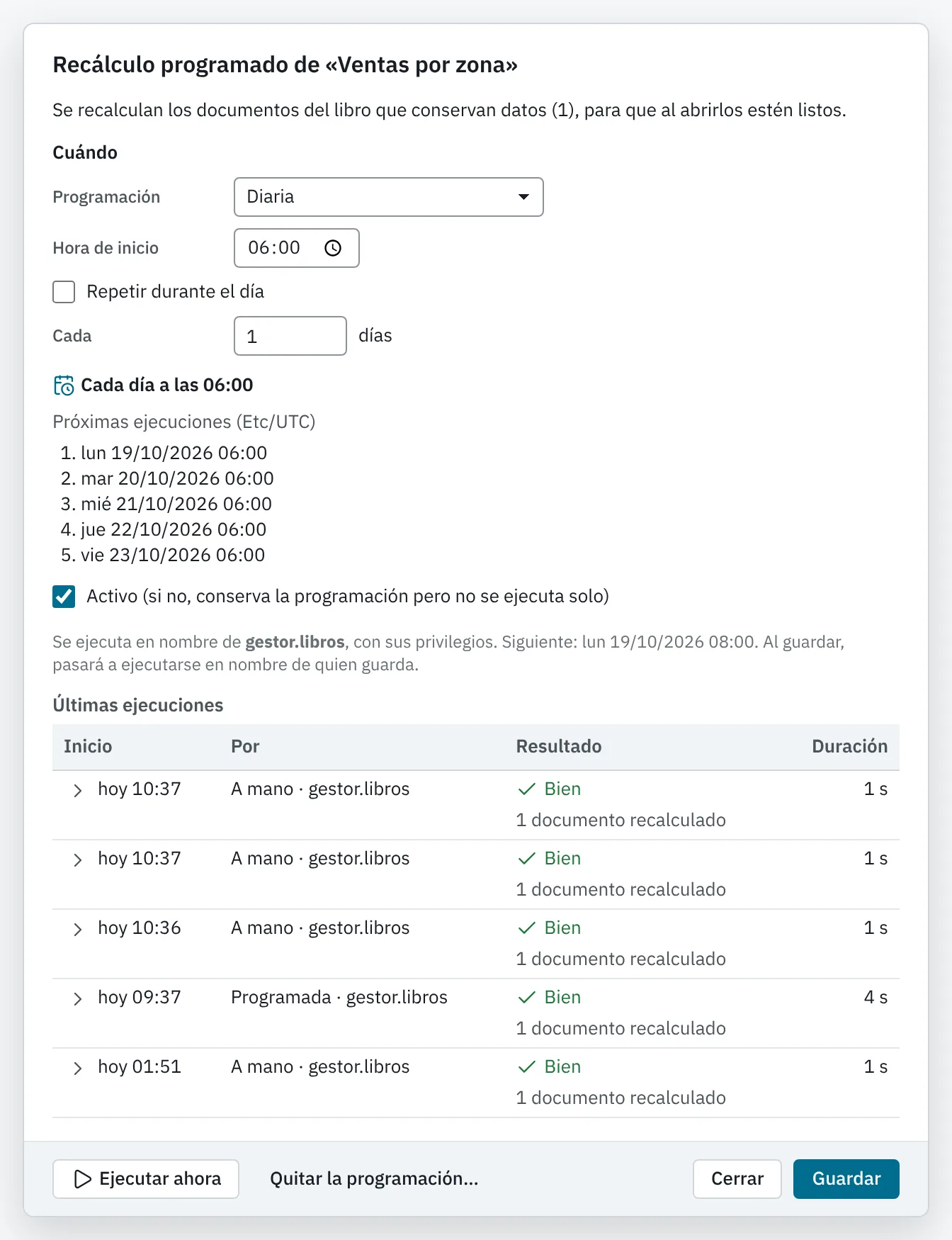Click the "Hora de inicio" label
This screenshot has width=952, height=1240.
(x=106, y=248)
